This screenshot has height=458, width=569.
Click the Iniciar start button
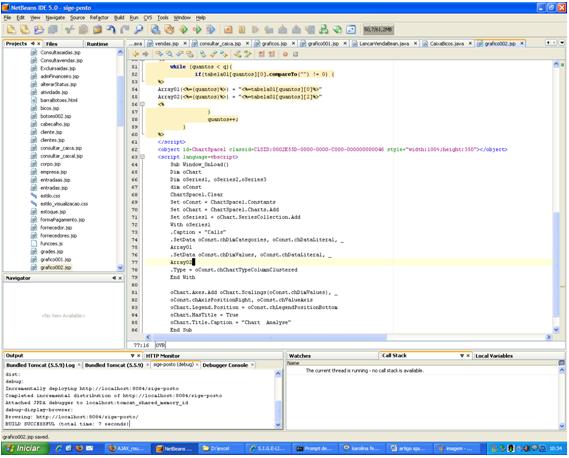tap(24, 448)
